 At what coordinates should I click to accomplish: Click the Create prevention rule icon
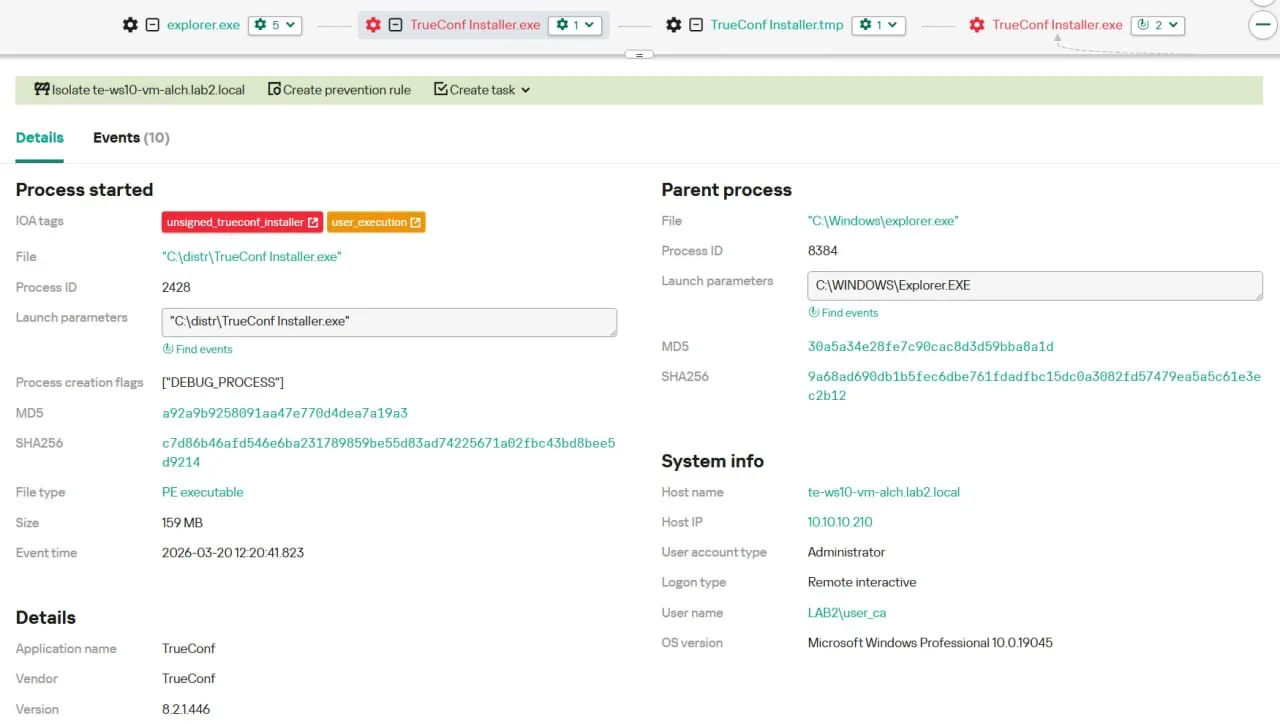tap(274, 90)
